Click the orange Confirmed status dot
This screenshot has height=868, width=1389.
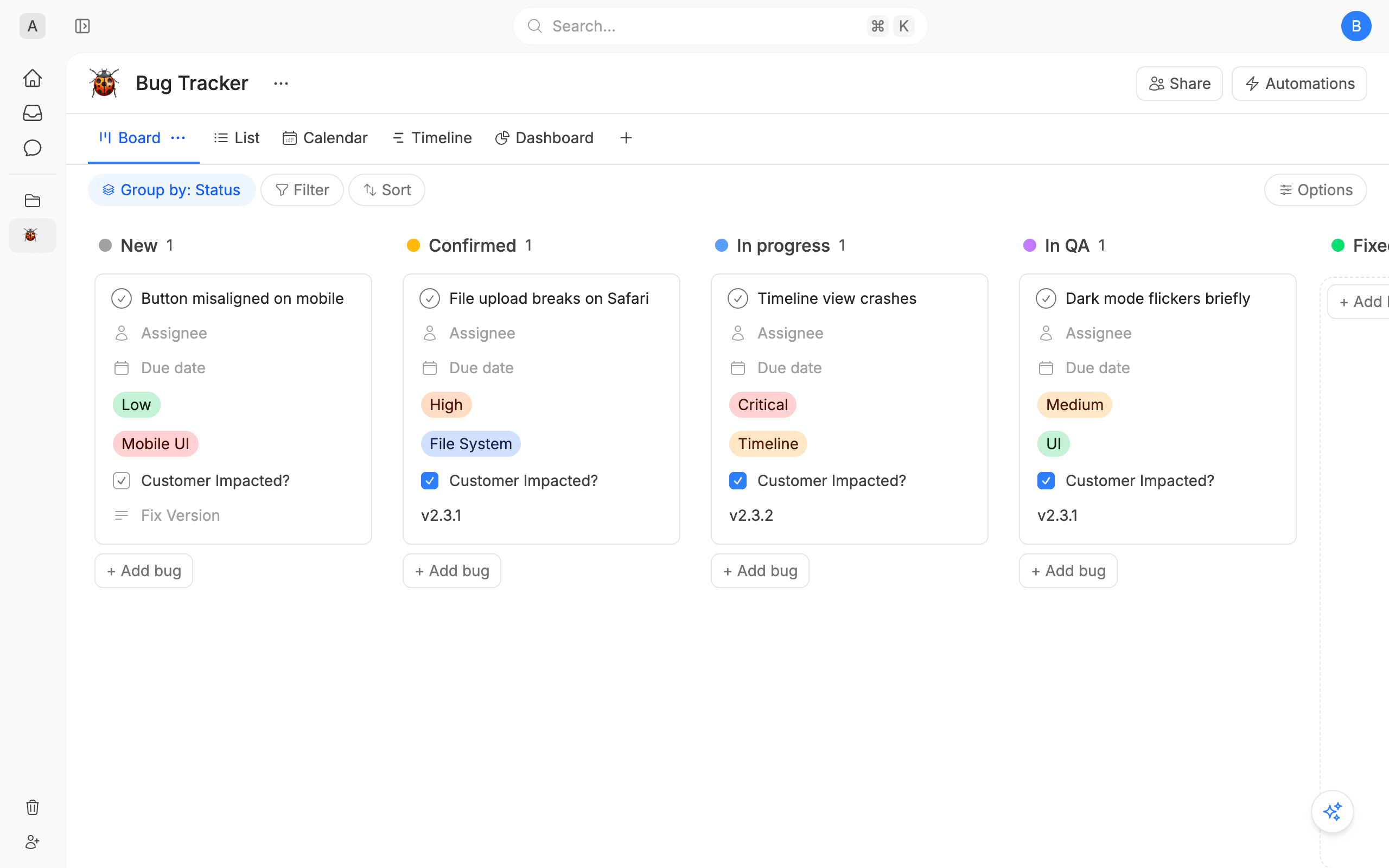413,246
